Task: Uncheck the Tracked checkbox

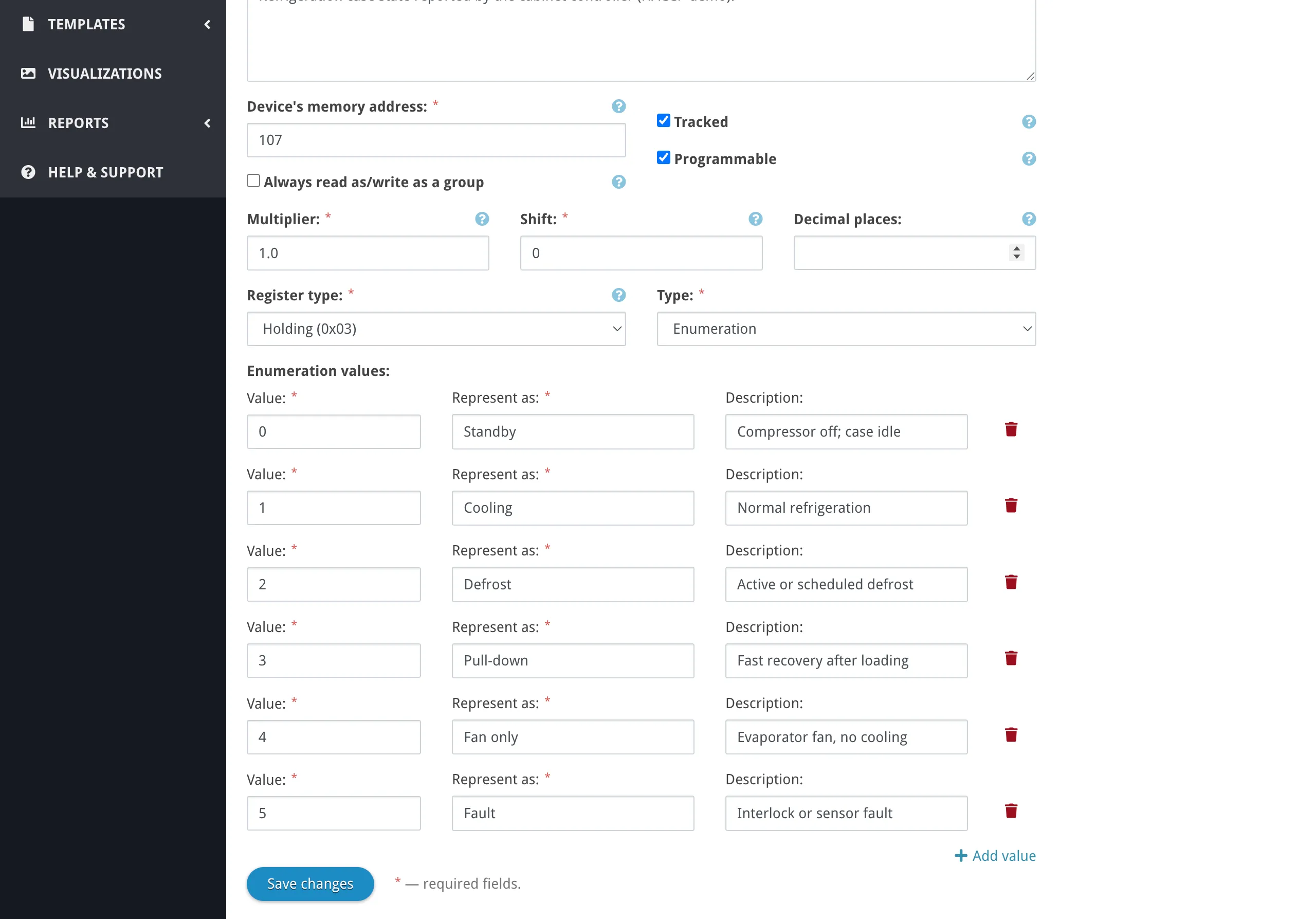Action: point(663,120)
